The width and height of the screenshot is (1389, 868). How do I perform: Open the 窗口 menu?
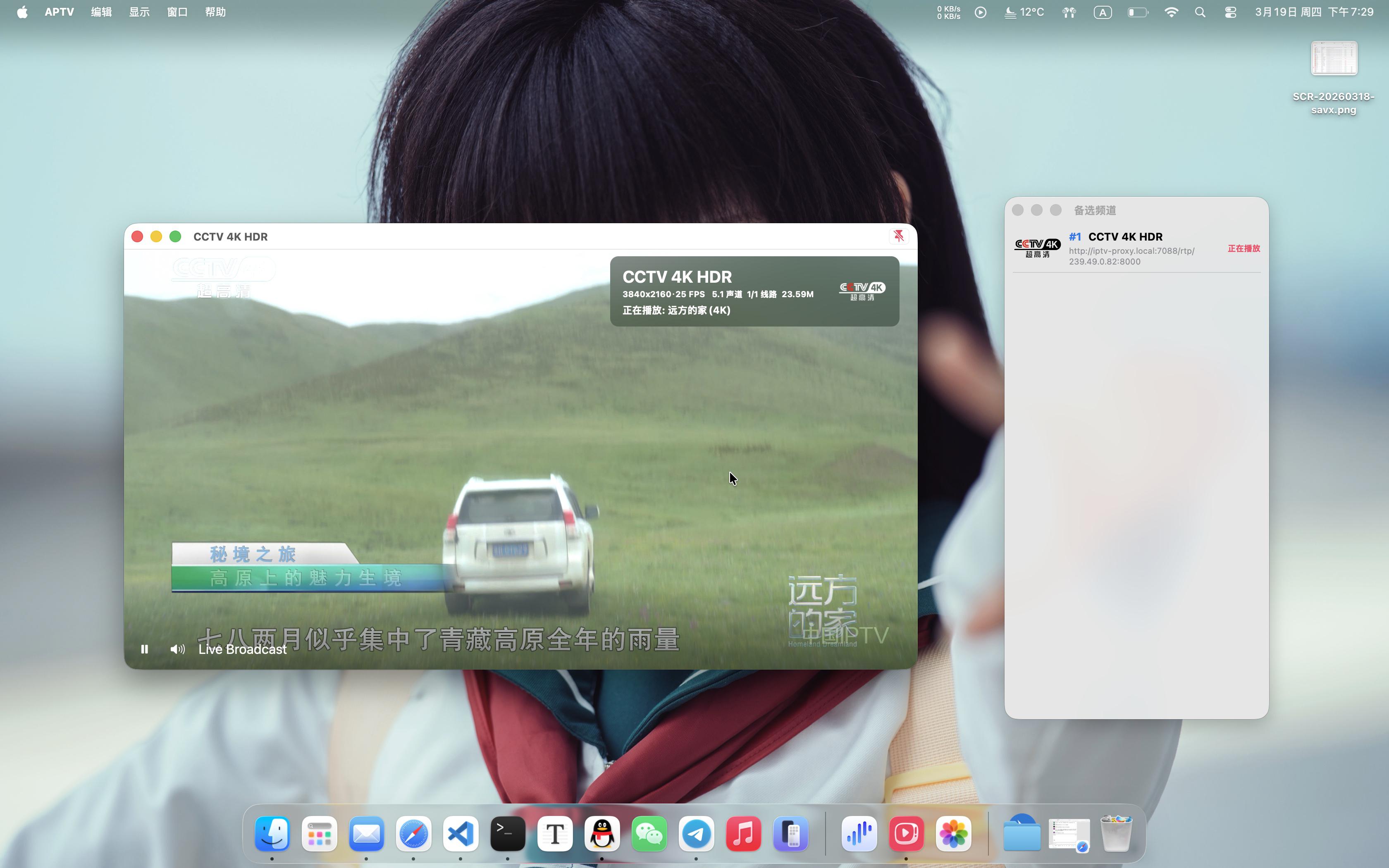[x=177, y=12]
